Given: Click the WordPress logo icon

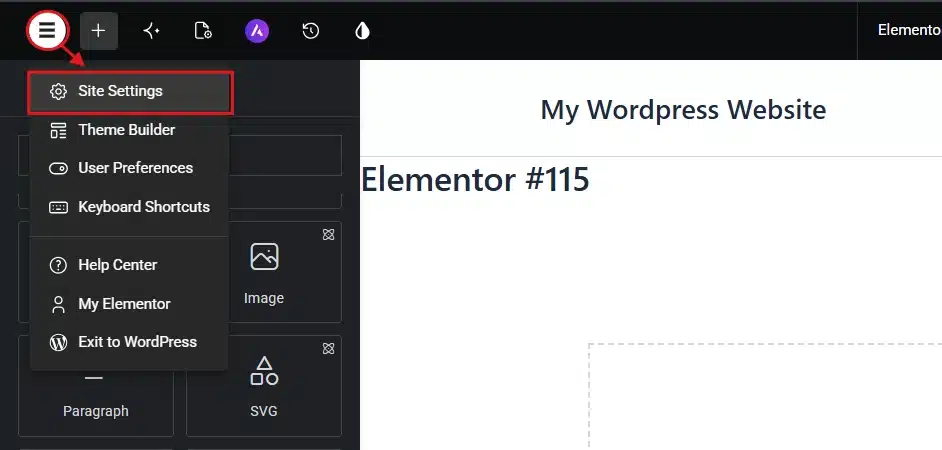Looking at the screenshot, I should pos(58,342).
